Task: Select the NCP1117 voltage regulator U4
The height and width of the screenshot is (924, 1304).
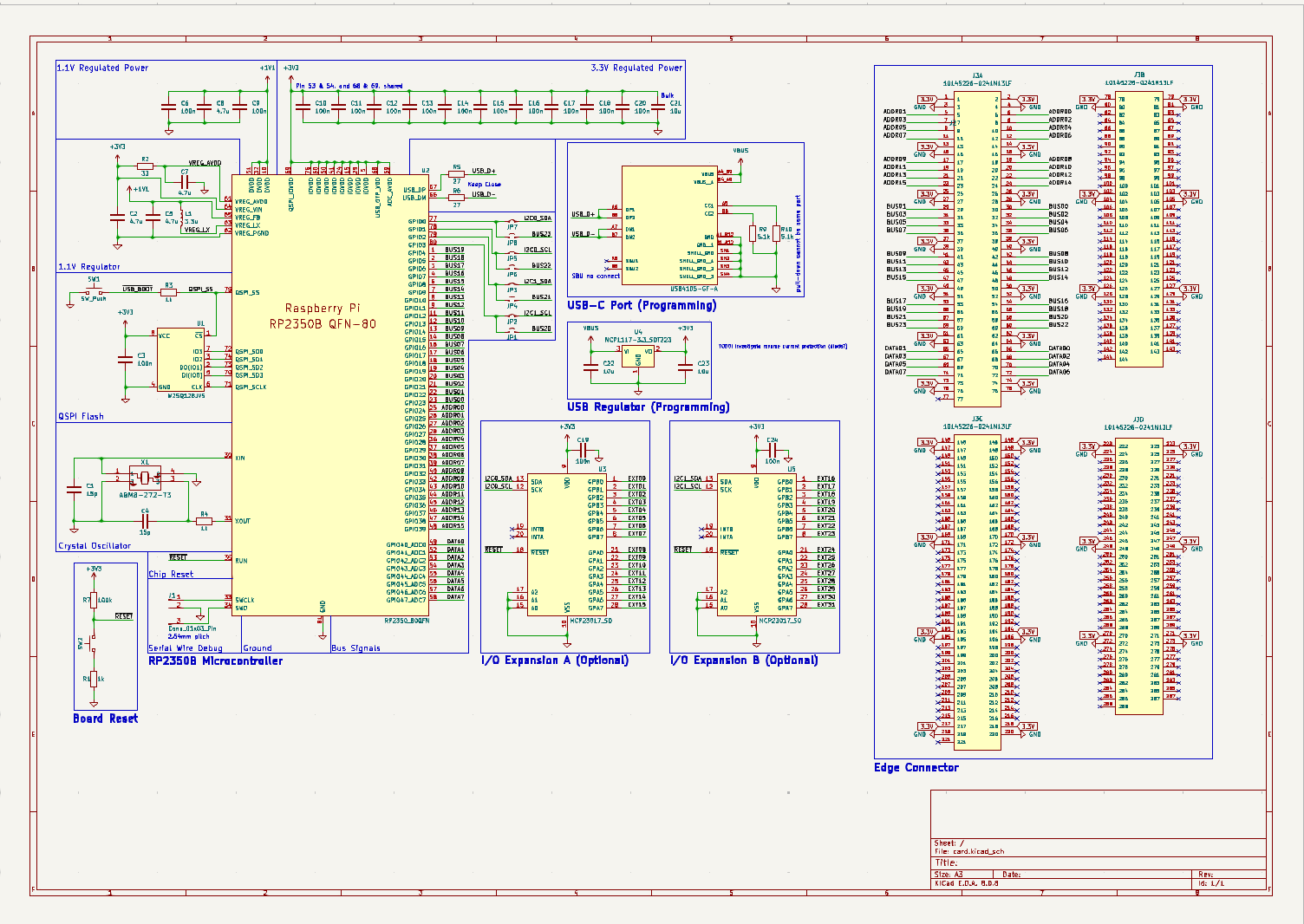Action: coord(637,354)
